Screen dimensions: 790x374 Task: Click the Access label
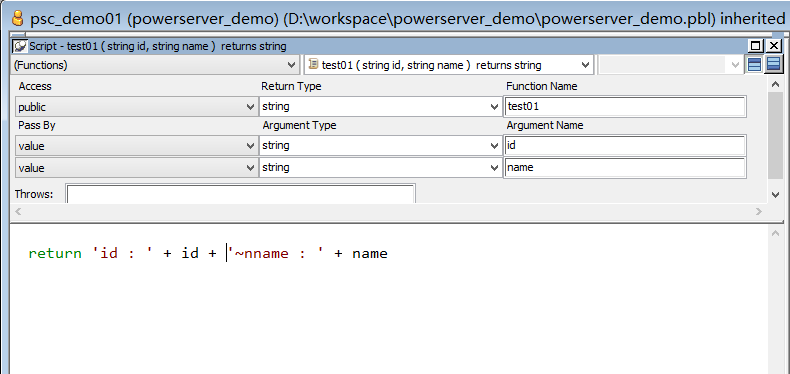coord(35,86)
